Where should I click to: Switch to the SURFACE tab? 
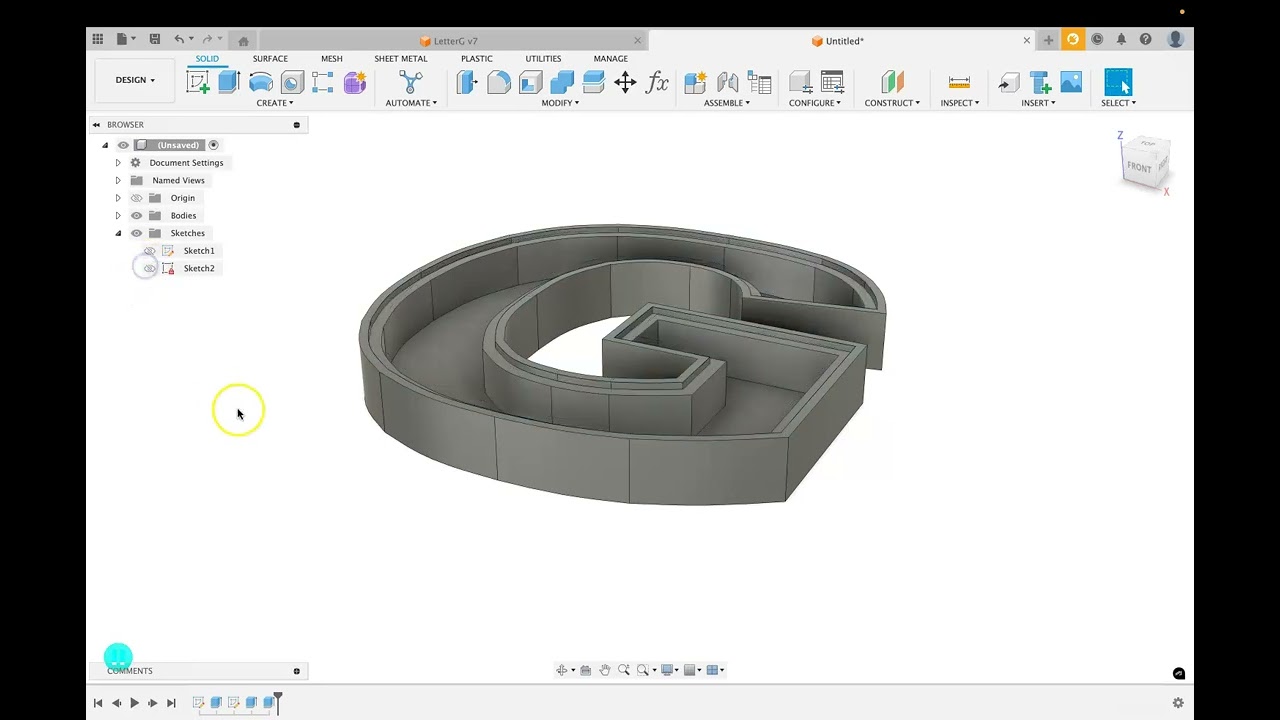[x=270, y=59]
